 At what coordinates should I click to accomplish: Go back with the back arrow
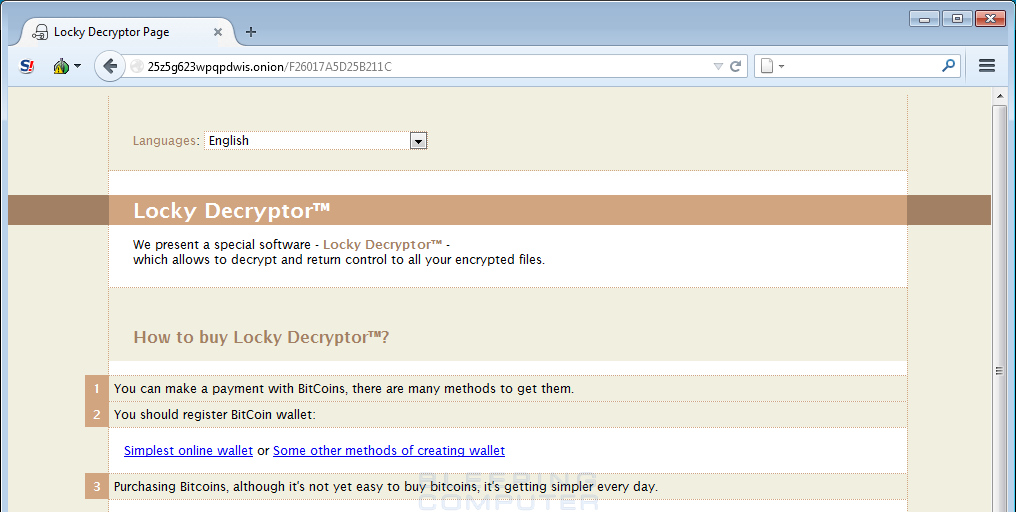coord(110,66)
